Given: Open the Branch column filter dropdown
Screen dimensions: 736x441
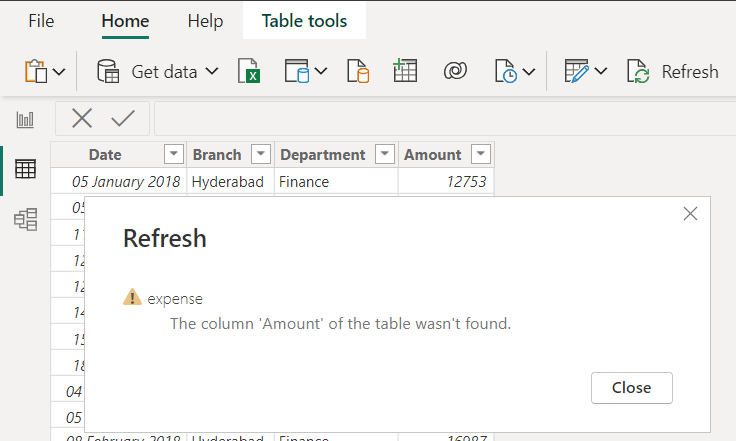Looking at the screenshot, I should pos(261,154).
